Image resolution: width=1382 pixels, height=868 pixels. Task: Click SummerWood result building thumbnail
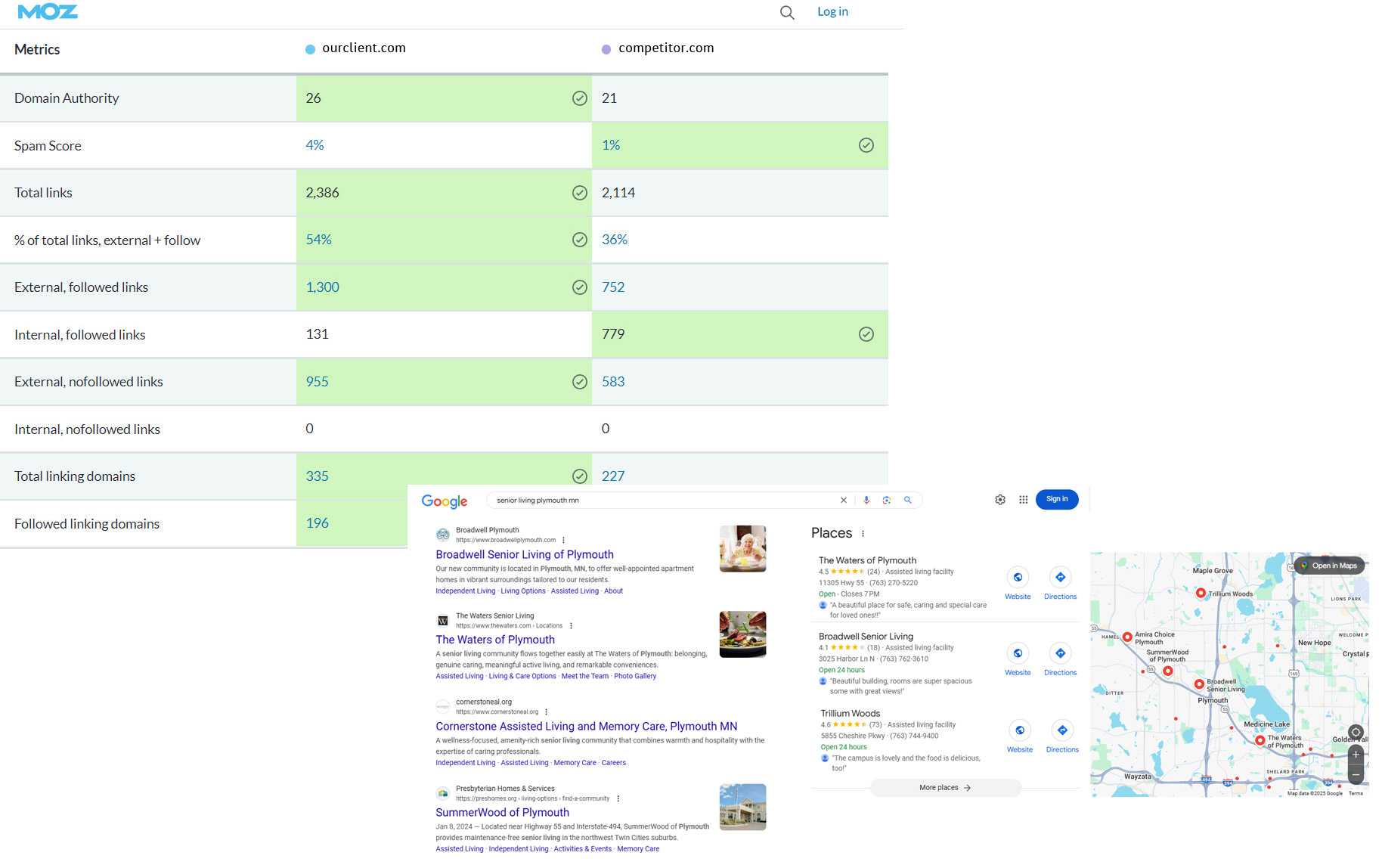[742, 807]
